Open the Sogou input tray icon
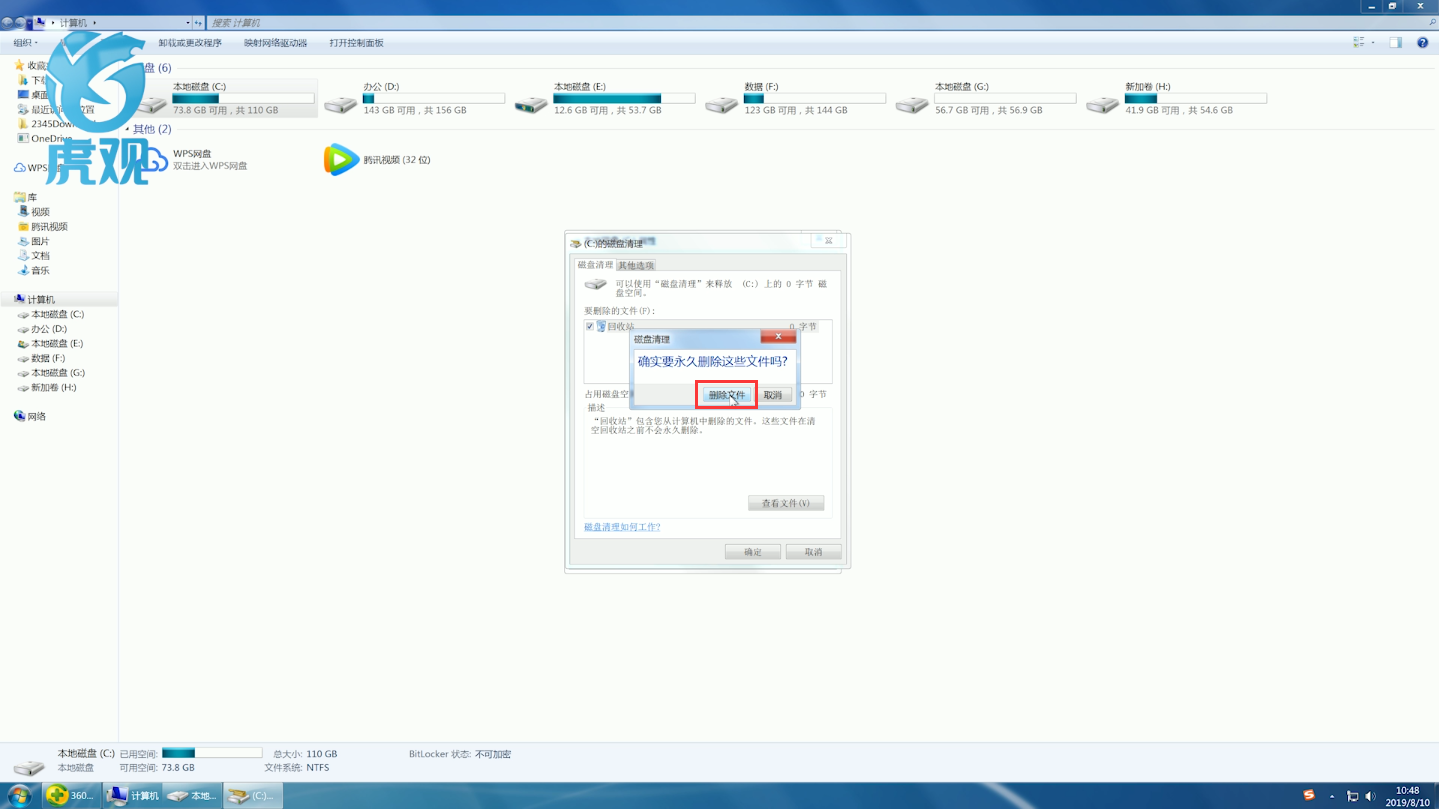This screenshot has width=1439, height=809. (x=1309, y=796)
